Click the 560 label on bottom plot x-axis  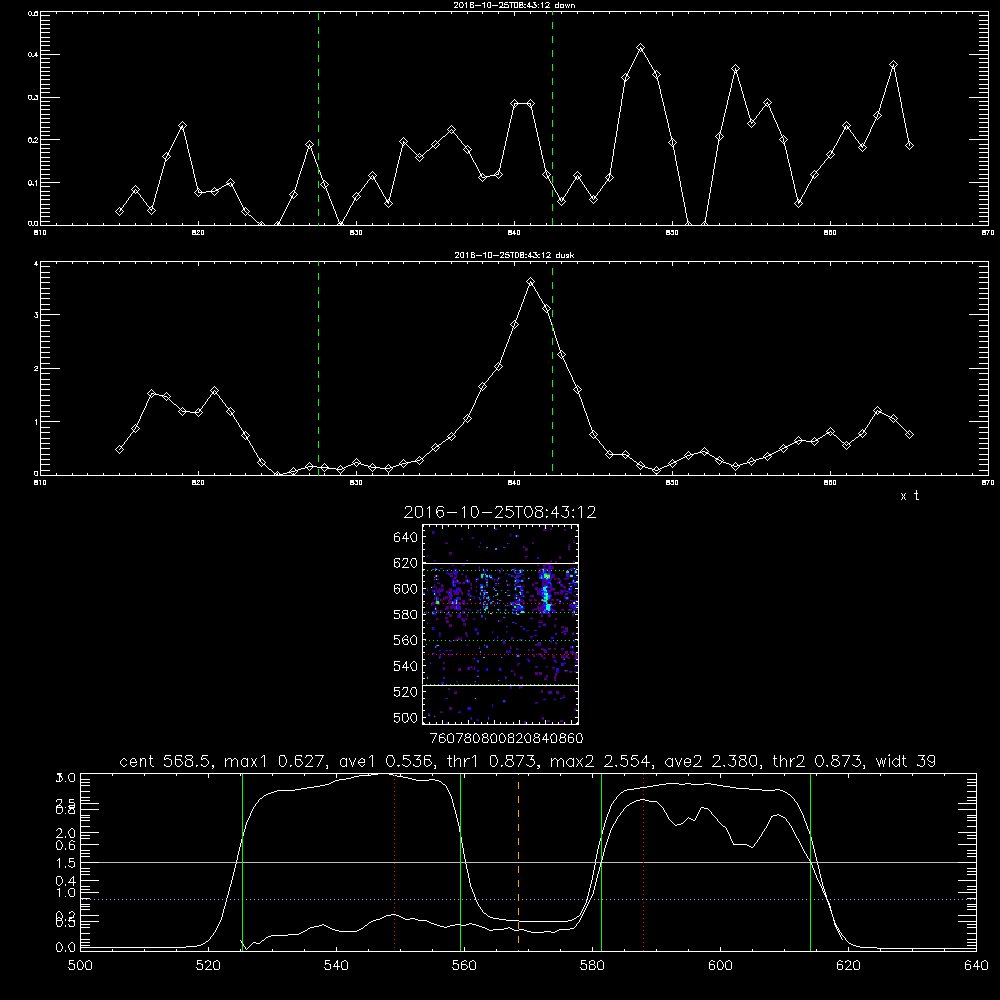464,966
